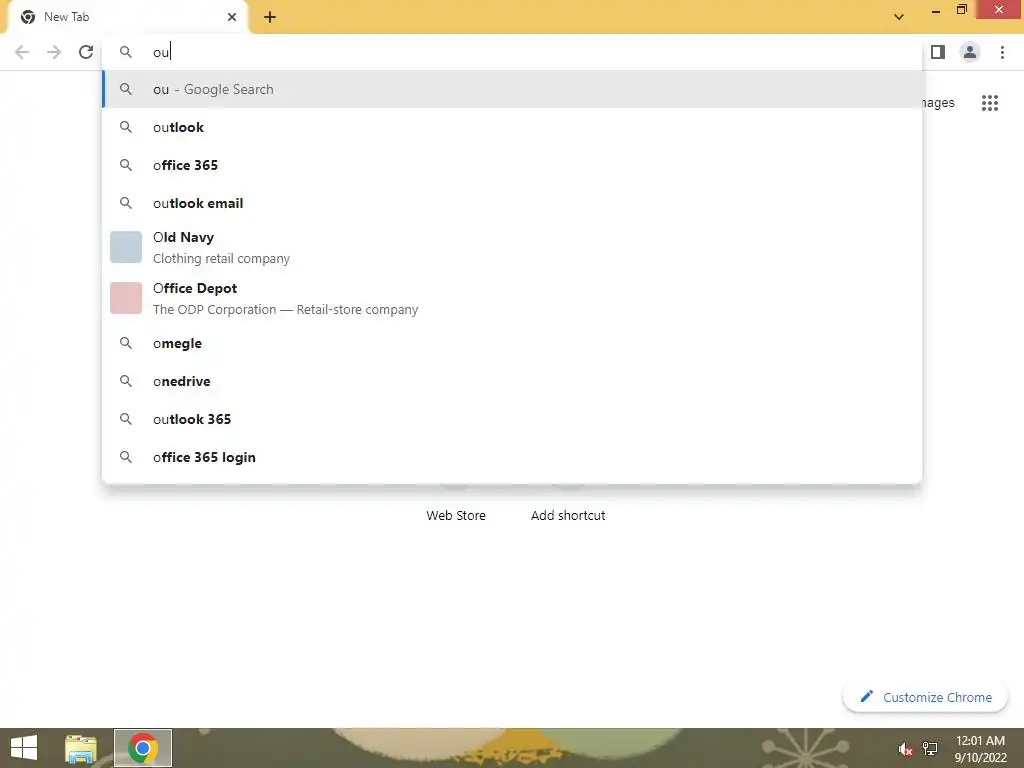This screenshot has width=1024, height=768.
Task: Choose the Old Navy suggestion
Action: click(513, 248)
